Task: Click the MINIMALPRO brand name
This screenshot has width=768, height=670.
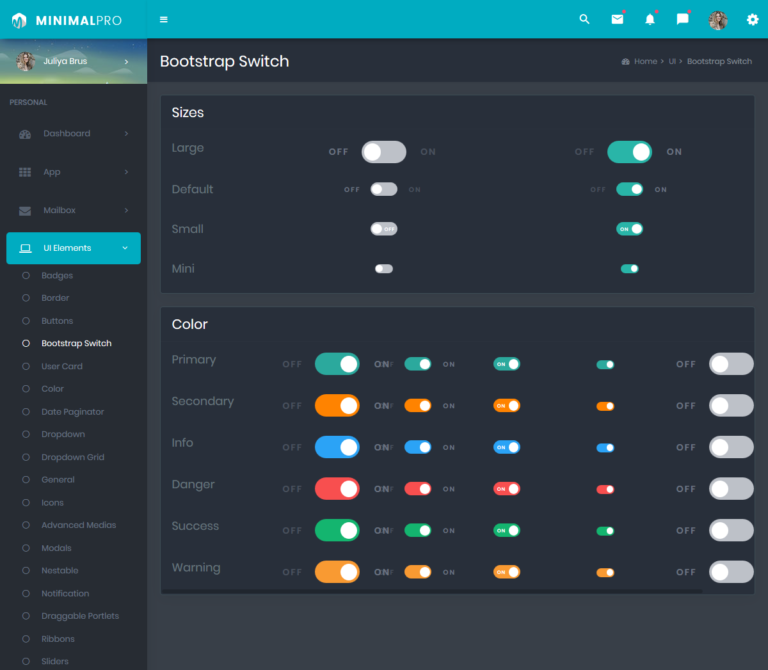Action: pyautogui.click(x=78, y=21)
